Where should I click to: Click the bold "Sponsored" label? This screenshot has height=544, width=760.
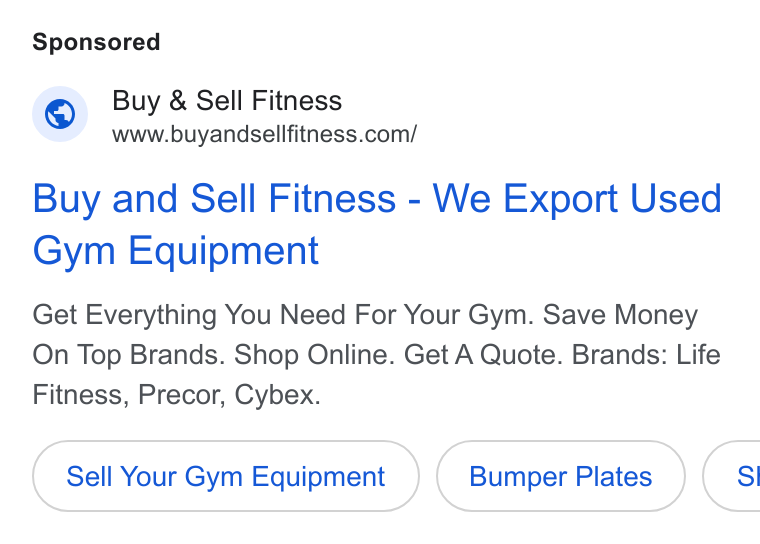96,42
